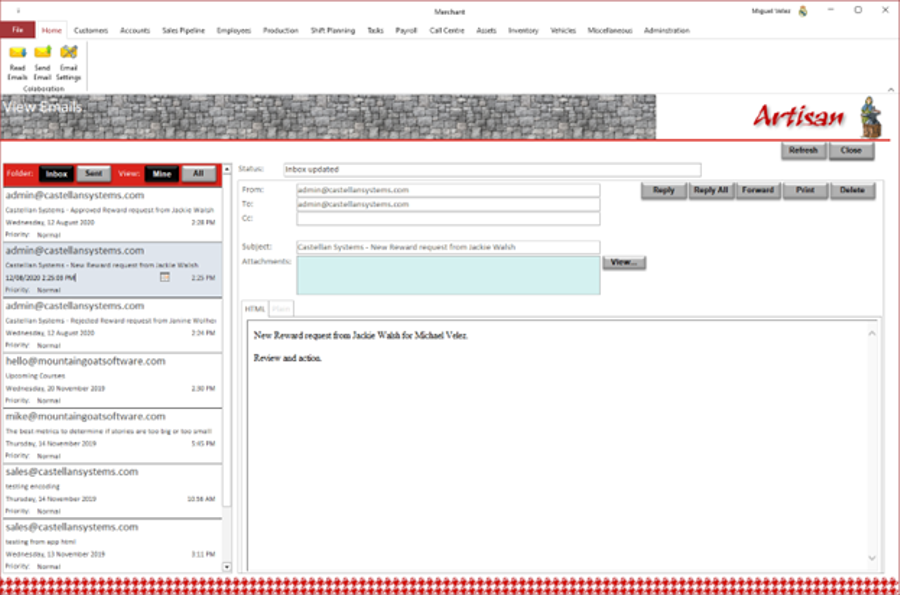Click the Attachments list box

point(448,275)
